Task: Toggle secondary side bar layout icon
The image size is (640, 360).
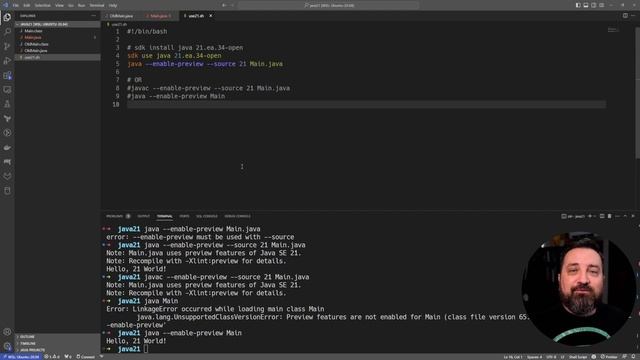Action: [593, 5]
